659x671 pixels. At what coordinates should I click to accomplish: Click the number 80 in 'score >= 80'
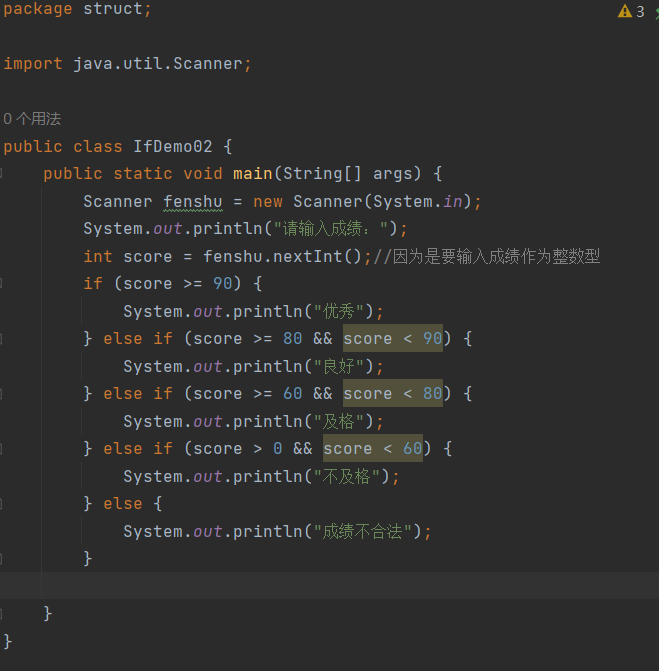point(292,338)
